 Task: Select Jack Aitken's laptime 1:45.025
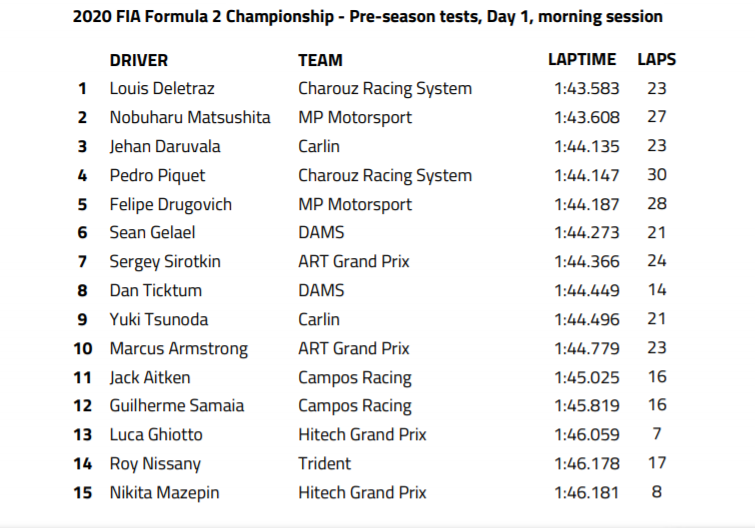click(x=586, y=378)
